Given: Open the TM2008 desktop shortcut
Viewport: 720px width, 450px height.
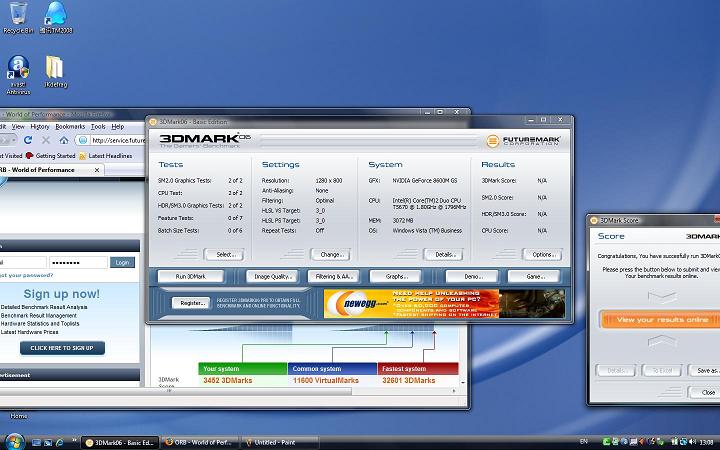Looking at the screenshot, I should tap(58, 15).
